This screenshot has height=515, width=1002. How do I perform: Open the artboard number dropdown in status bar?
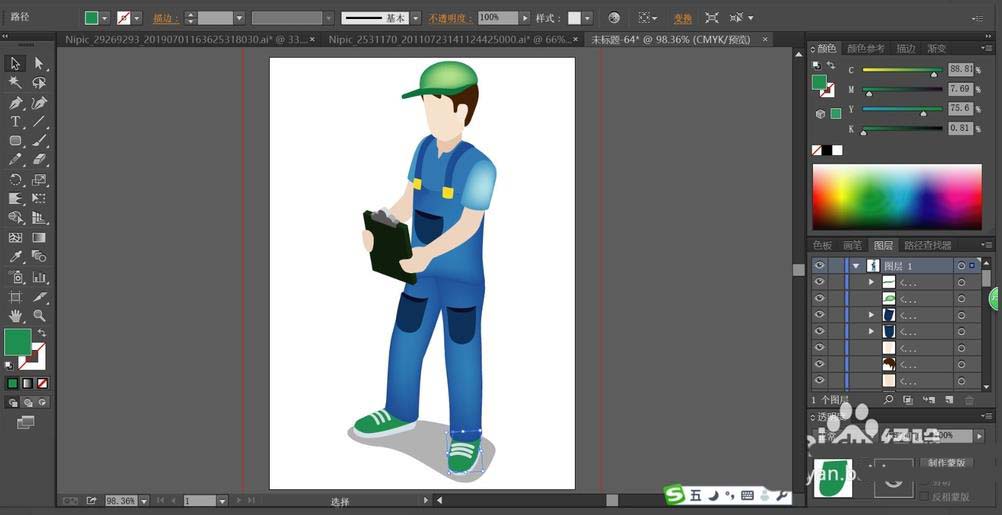222,501
